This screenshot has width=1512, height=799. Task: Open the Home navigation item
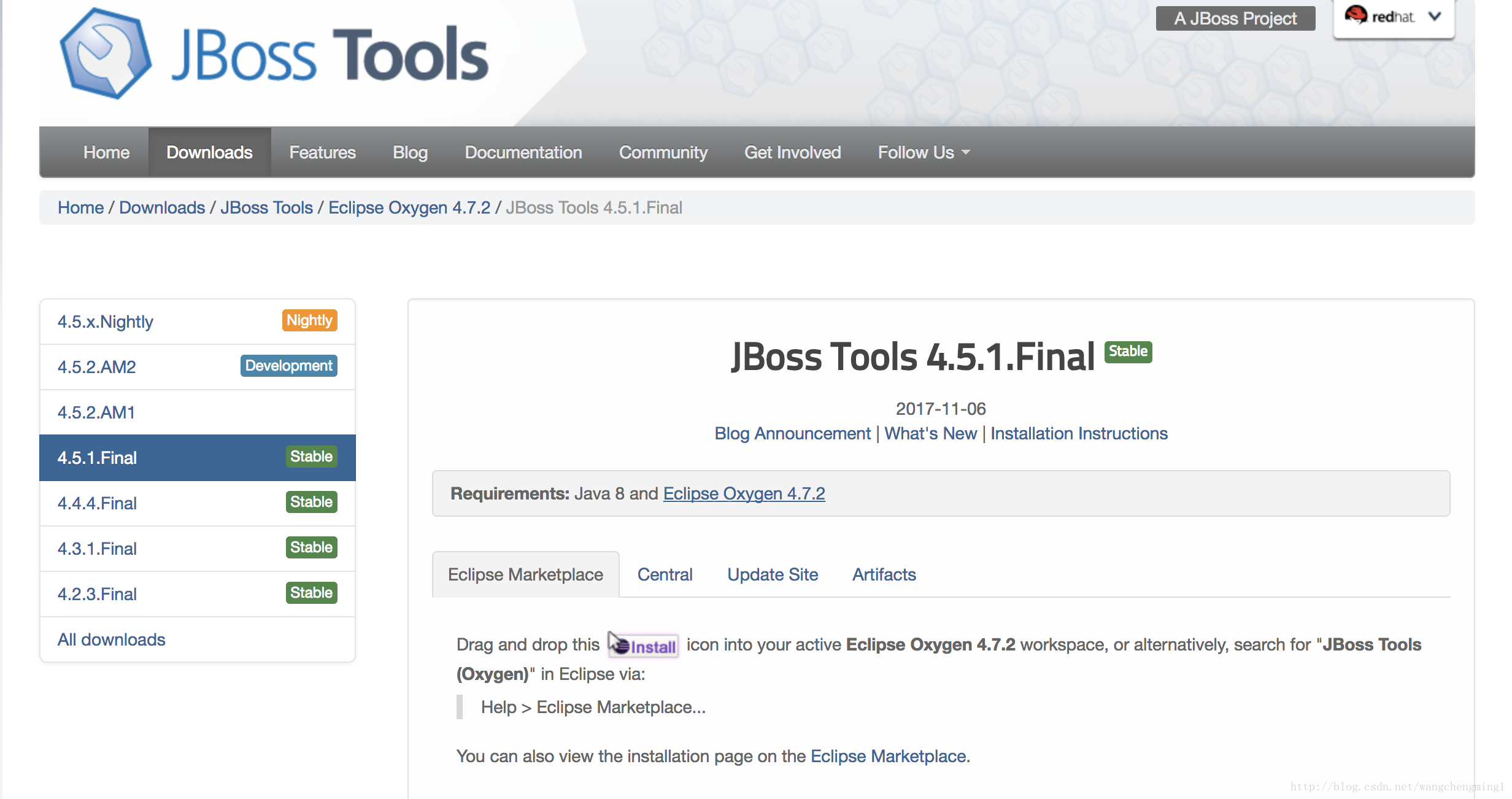coord(106,152)
